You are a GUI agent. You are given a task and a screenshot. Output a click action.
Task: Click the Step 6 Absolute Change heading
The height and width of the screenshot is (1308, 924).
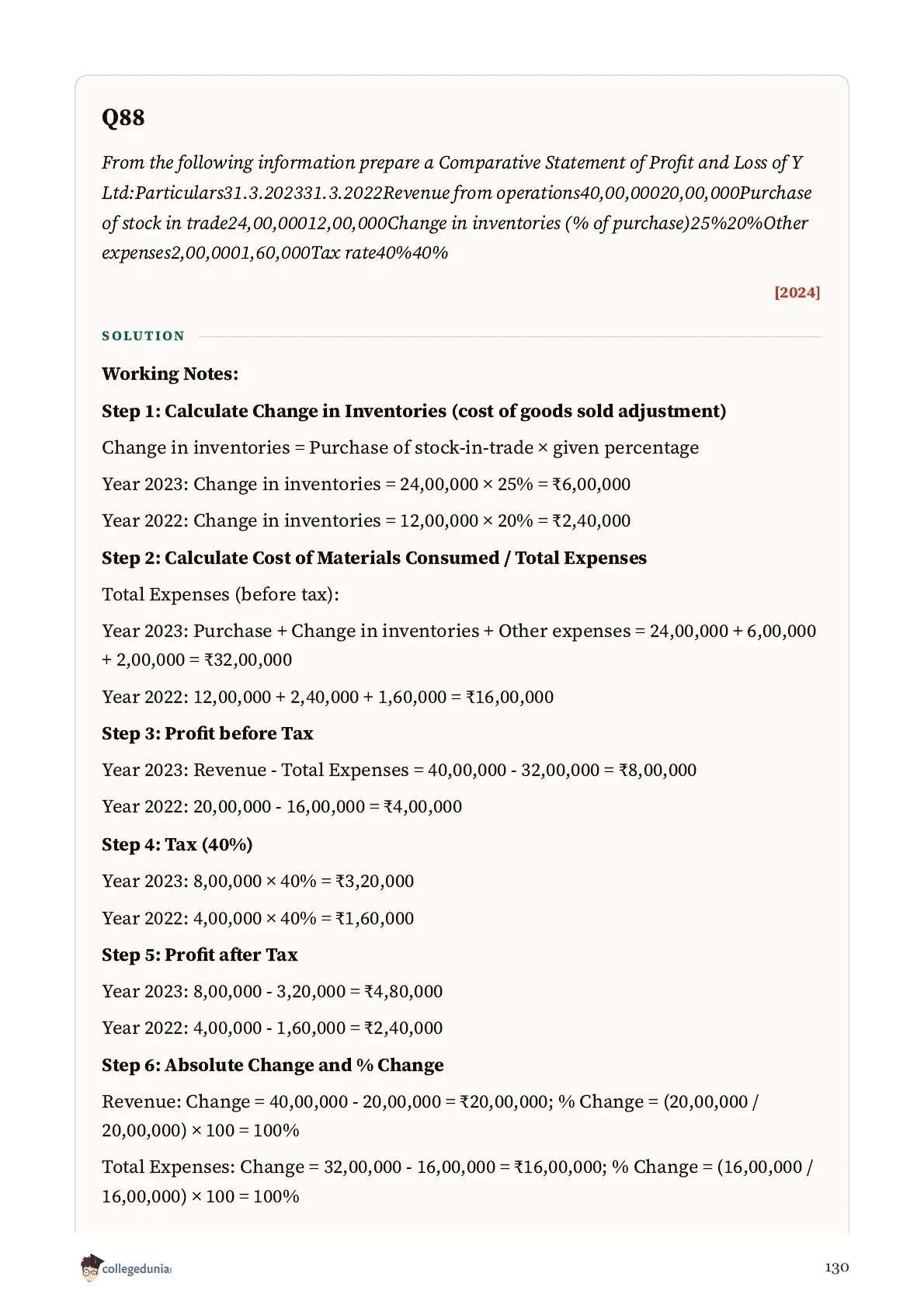coord(273,1065)
